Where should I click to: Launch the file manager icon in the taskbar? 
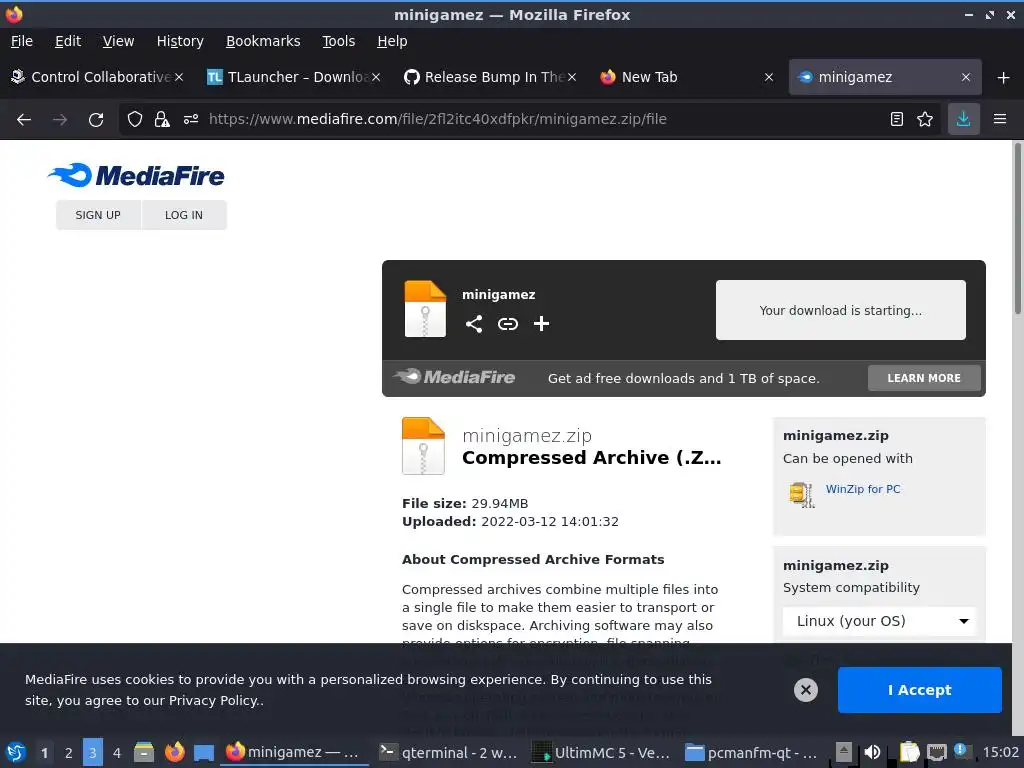click(x=144, y=753)
